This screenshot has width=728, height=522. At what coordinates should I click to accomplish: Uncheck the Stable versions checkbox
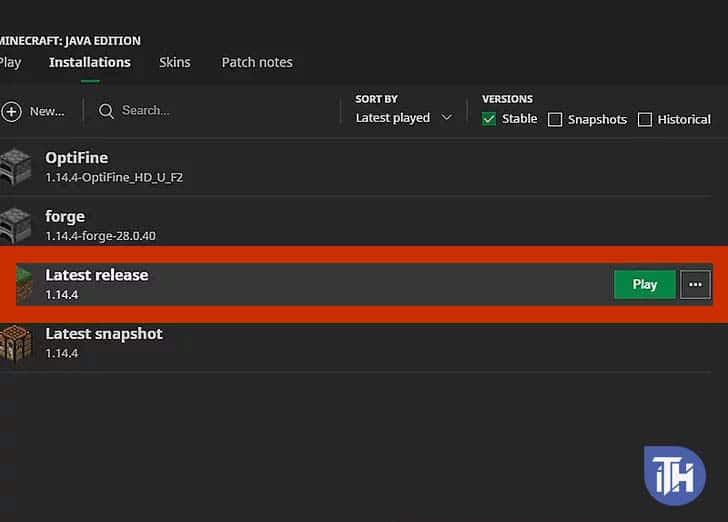tap(489, 119)
